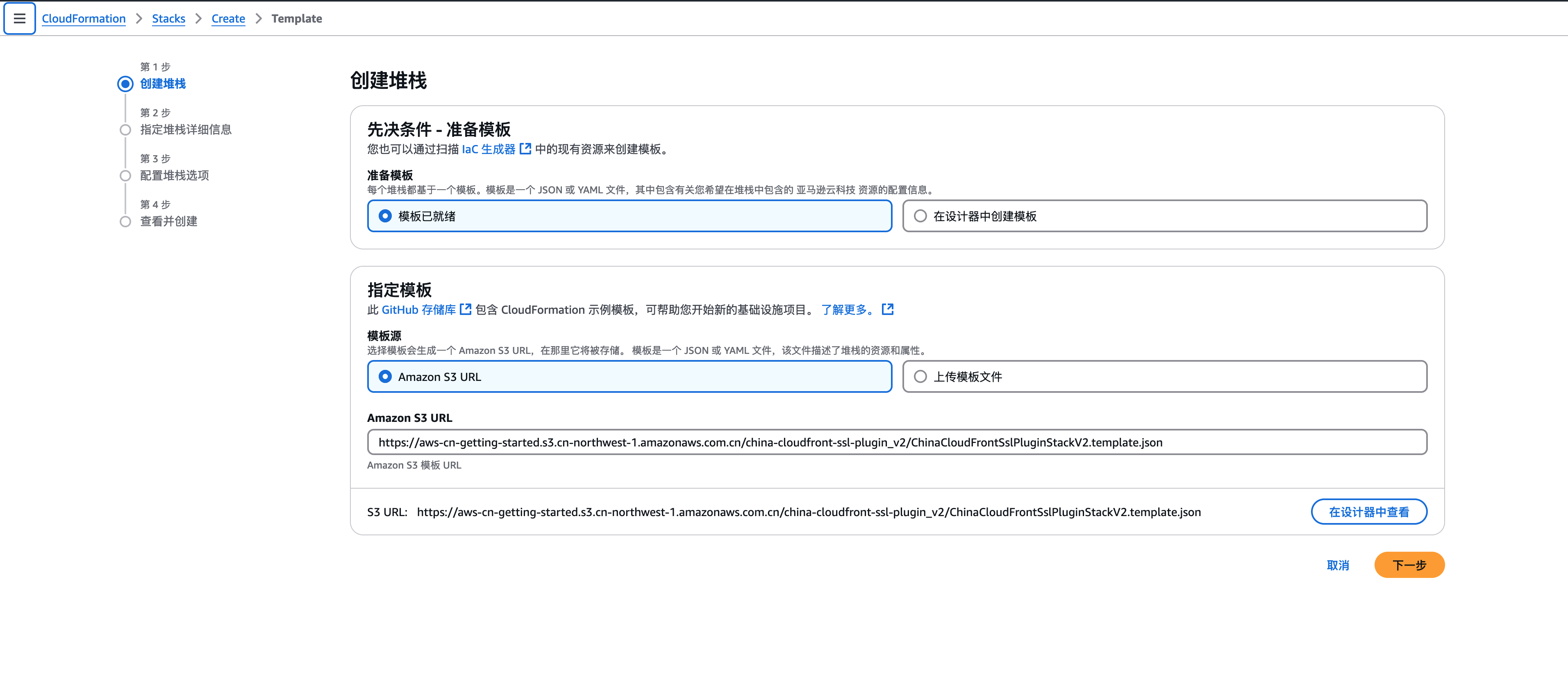The width and height of the screenshot is (1568, 675).
Task: Open the navigation sidebar hamburger menu
Action: (20, 18)
